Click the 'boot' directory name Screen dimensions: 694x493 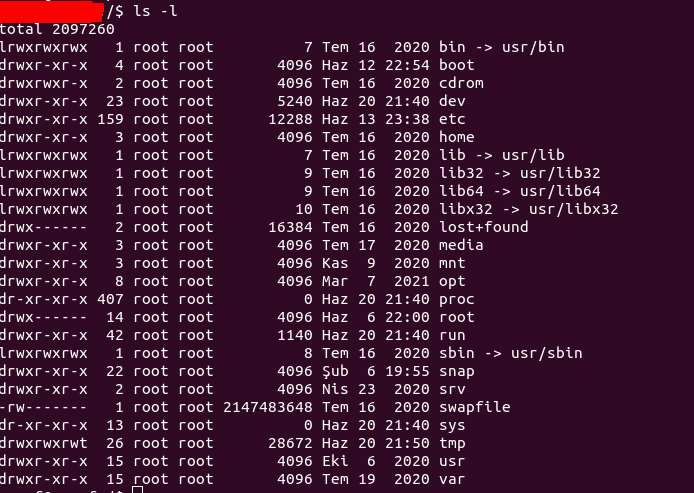456,65
